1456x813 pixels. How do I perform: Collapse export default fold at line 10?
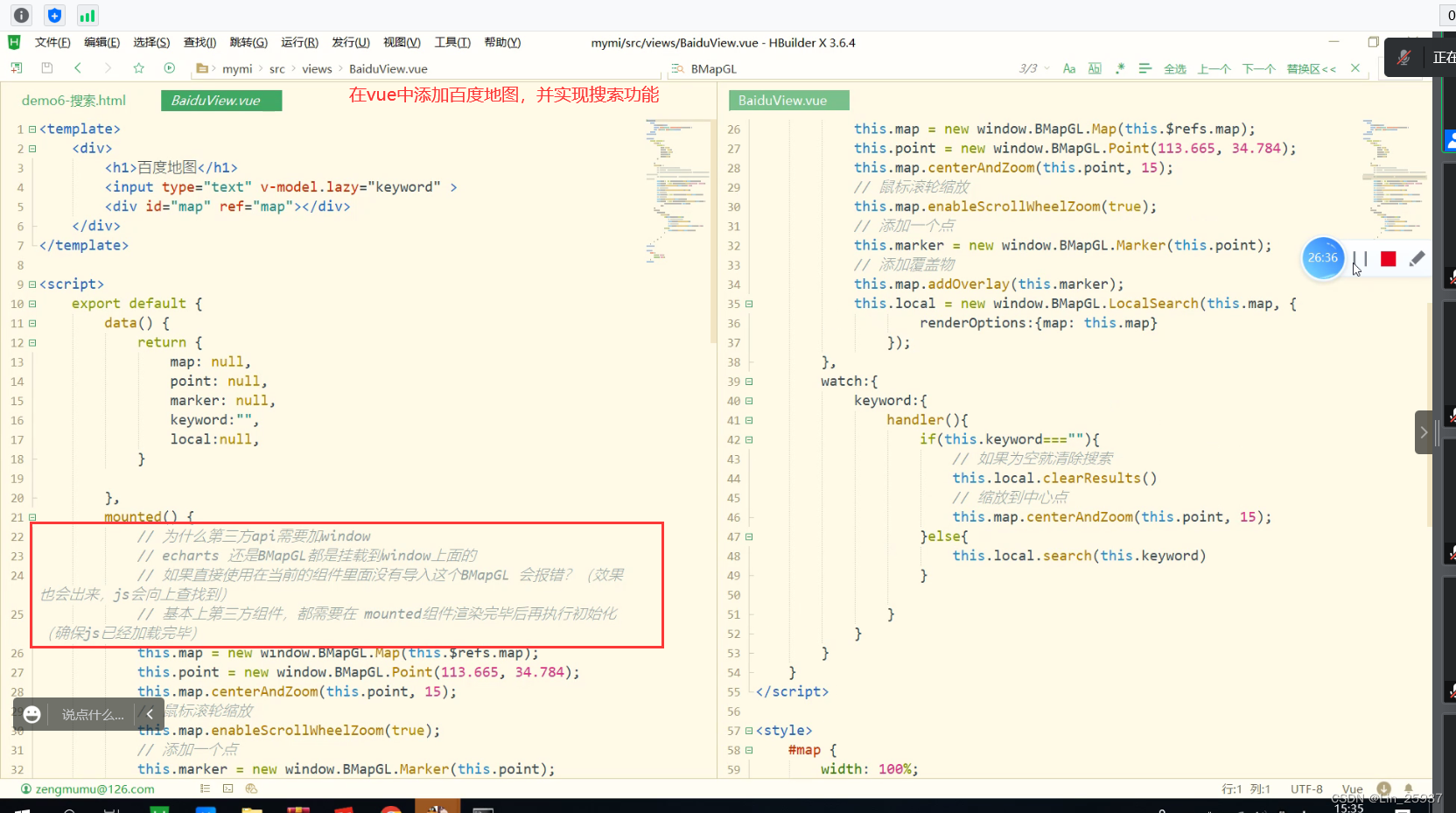point(32,304)
